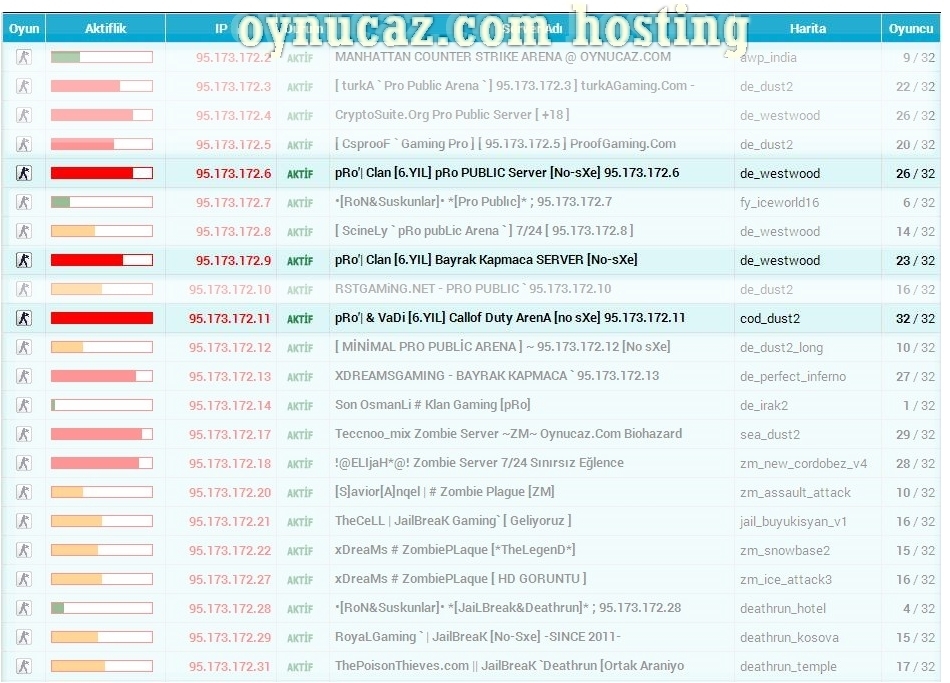Image resolution: width=950 pixels, height=683 pixels.
Task: Open the Counter-Strike icon in the 95.173.172.11 row
Action: [24, 318]
